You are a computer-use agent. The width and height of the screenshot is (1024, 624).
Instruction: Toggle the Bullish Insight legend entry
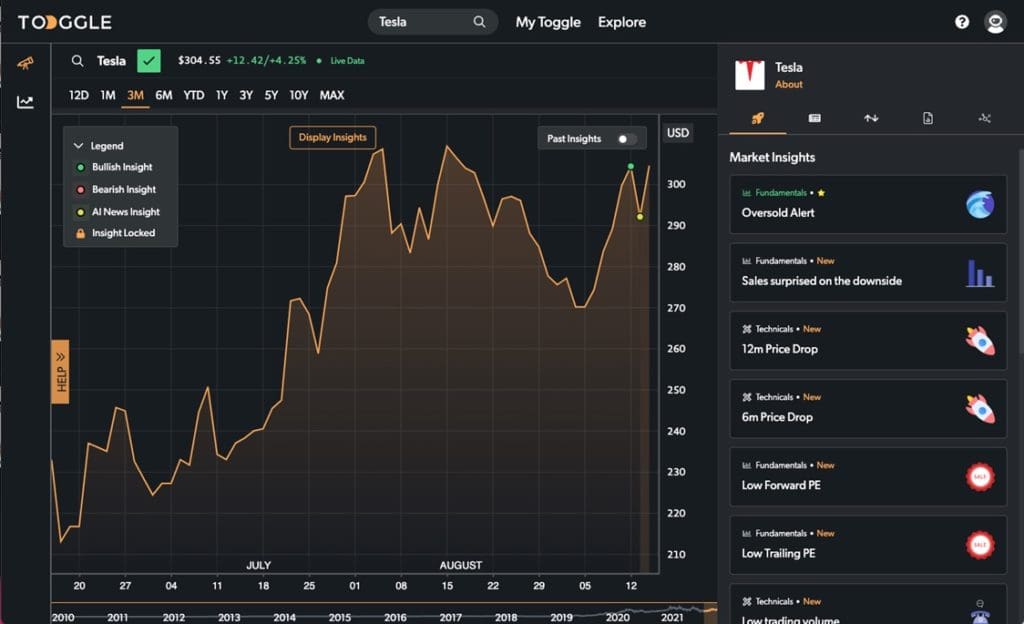coord(114,167)
